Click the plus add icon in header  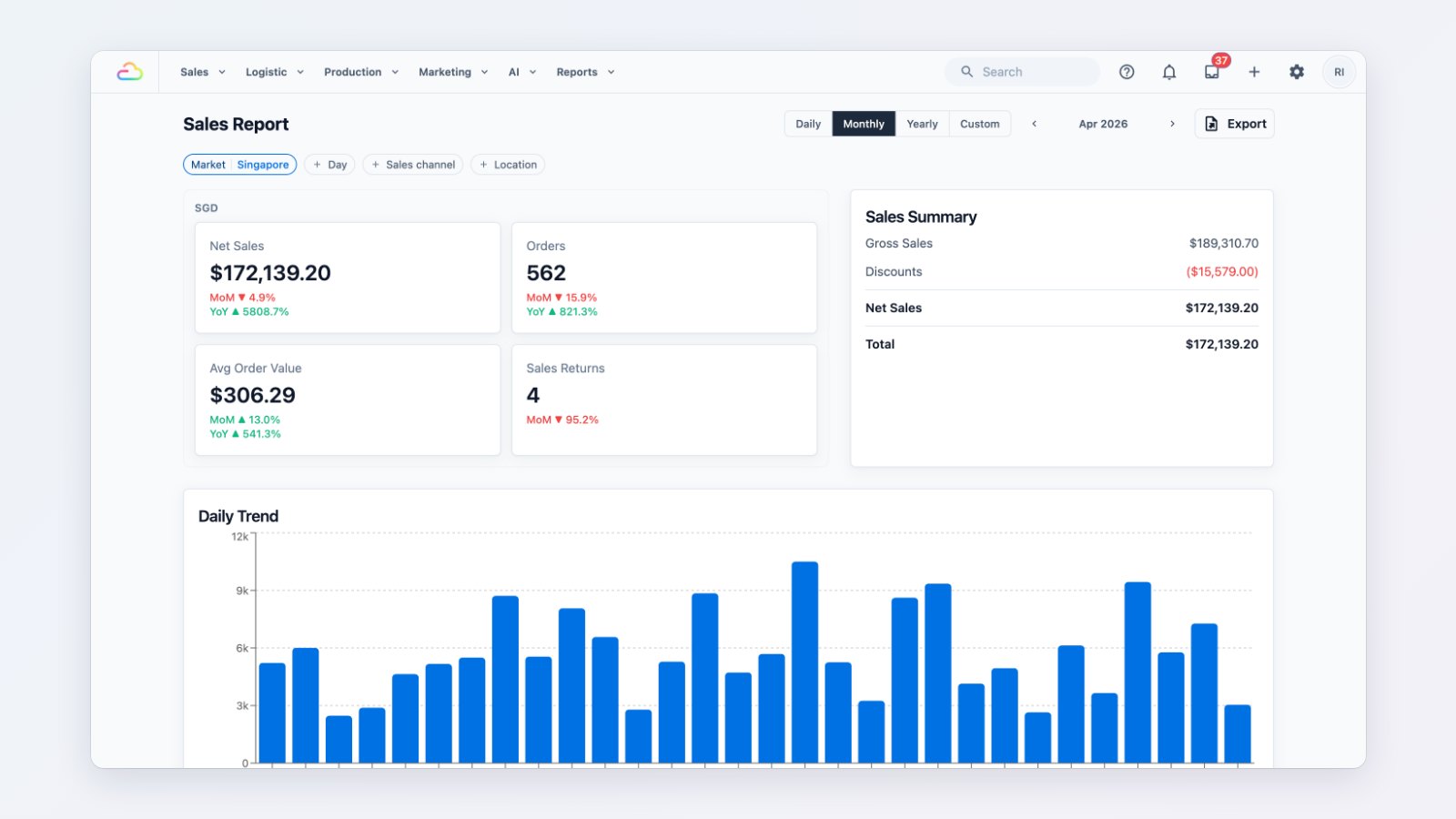click(1254, 72)
